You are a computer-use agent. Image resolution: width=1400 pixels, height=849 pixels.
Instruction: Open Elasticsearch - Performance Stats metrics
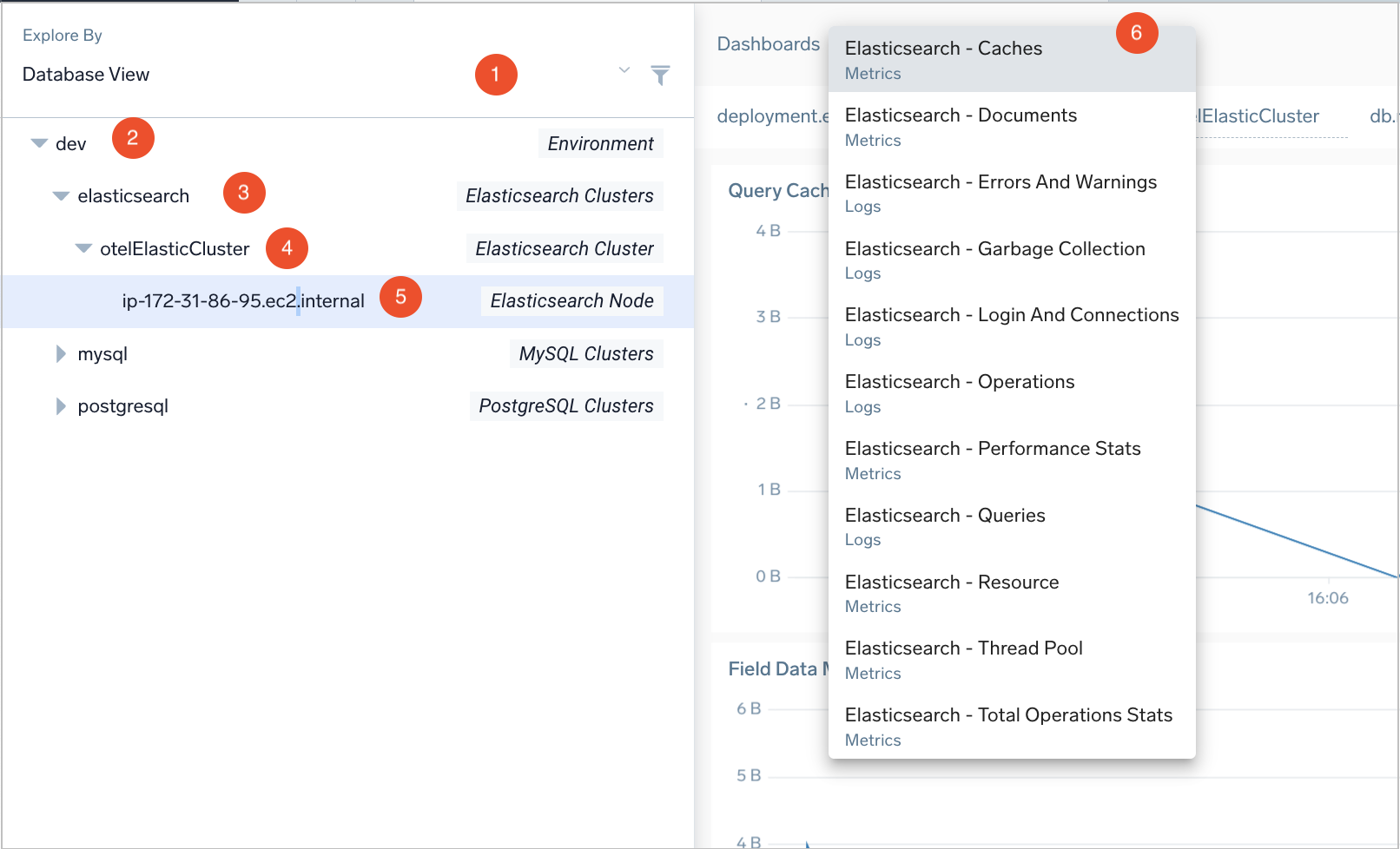(993, 459)
